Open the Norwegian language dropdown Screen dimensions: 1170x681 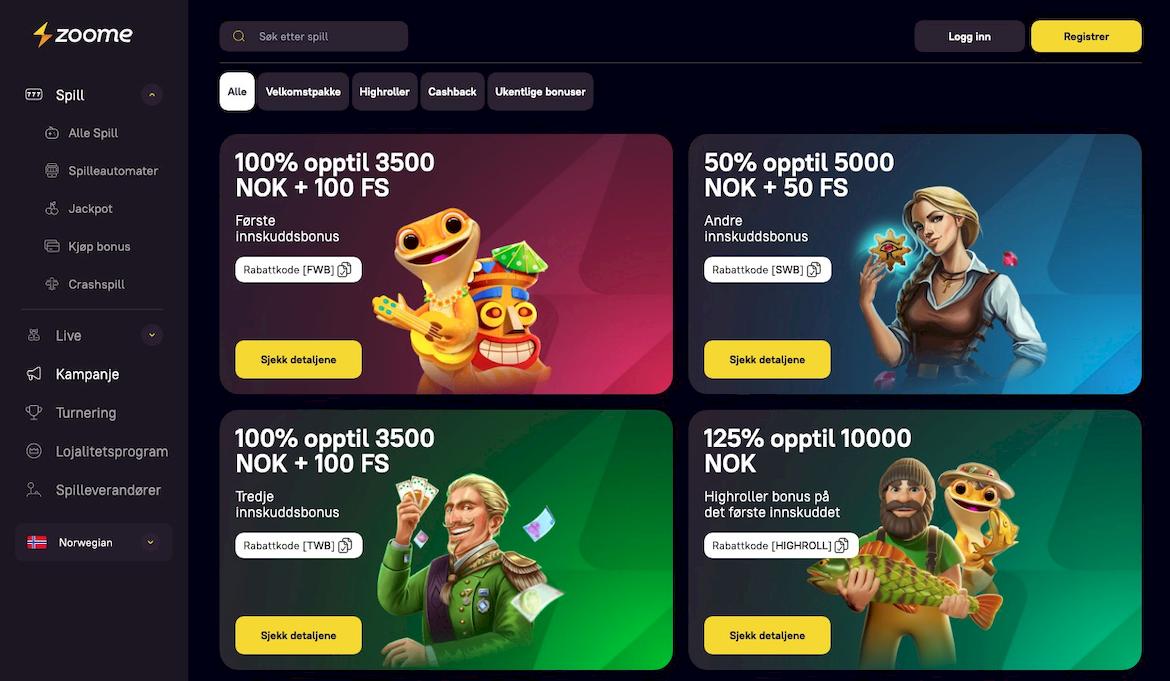pos(93,542)
